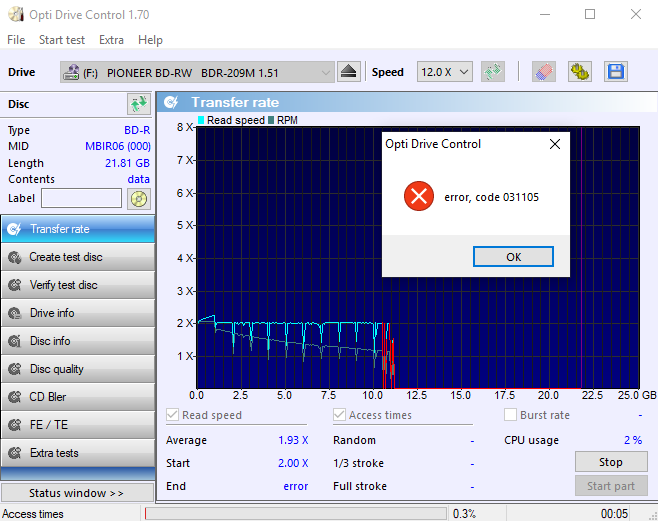
Task: Open the options gear icon
Action: pyautogui.click(x=580, y=72)
